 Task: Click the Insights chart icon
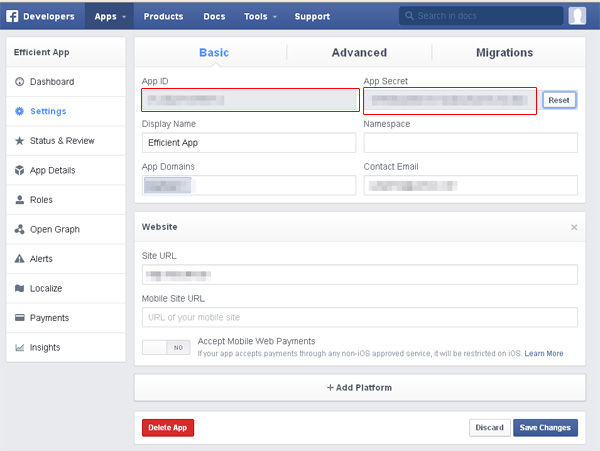point(20,347)
